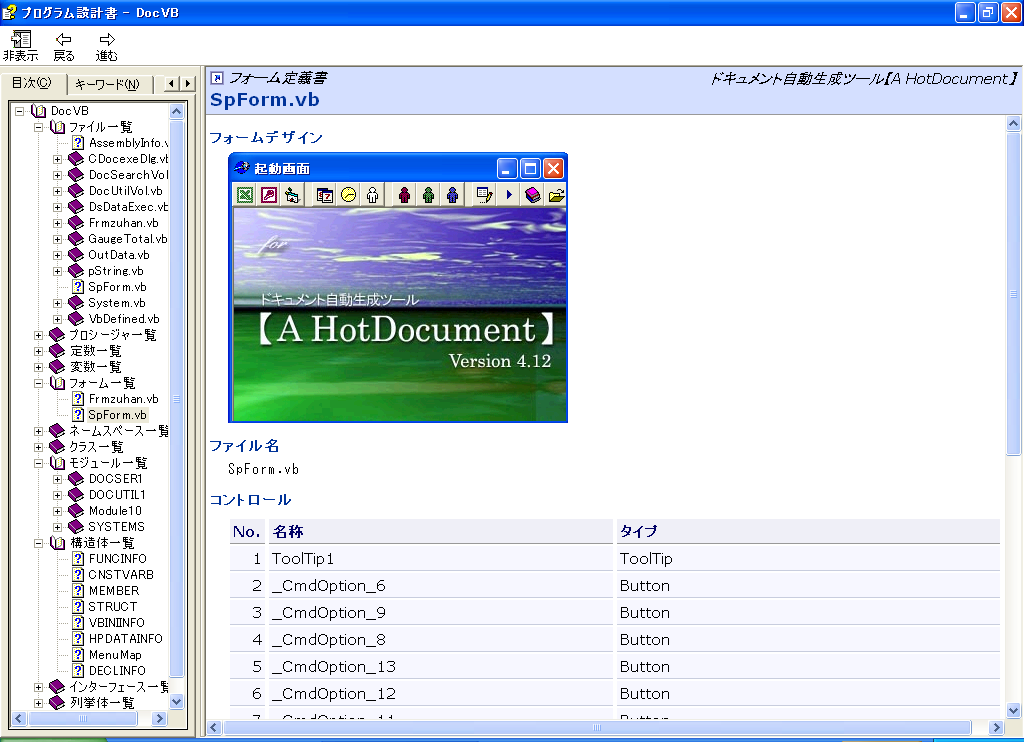Click the モジュール一覧 open-book icon
1024x742 pixels.
57,463
